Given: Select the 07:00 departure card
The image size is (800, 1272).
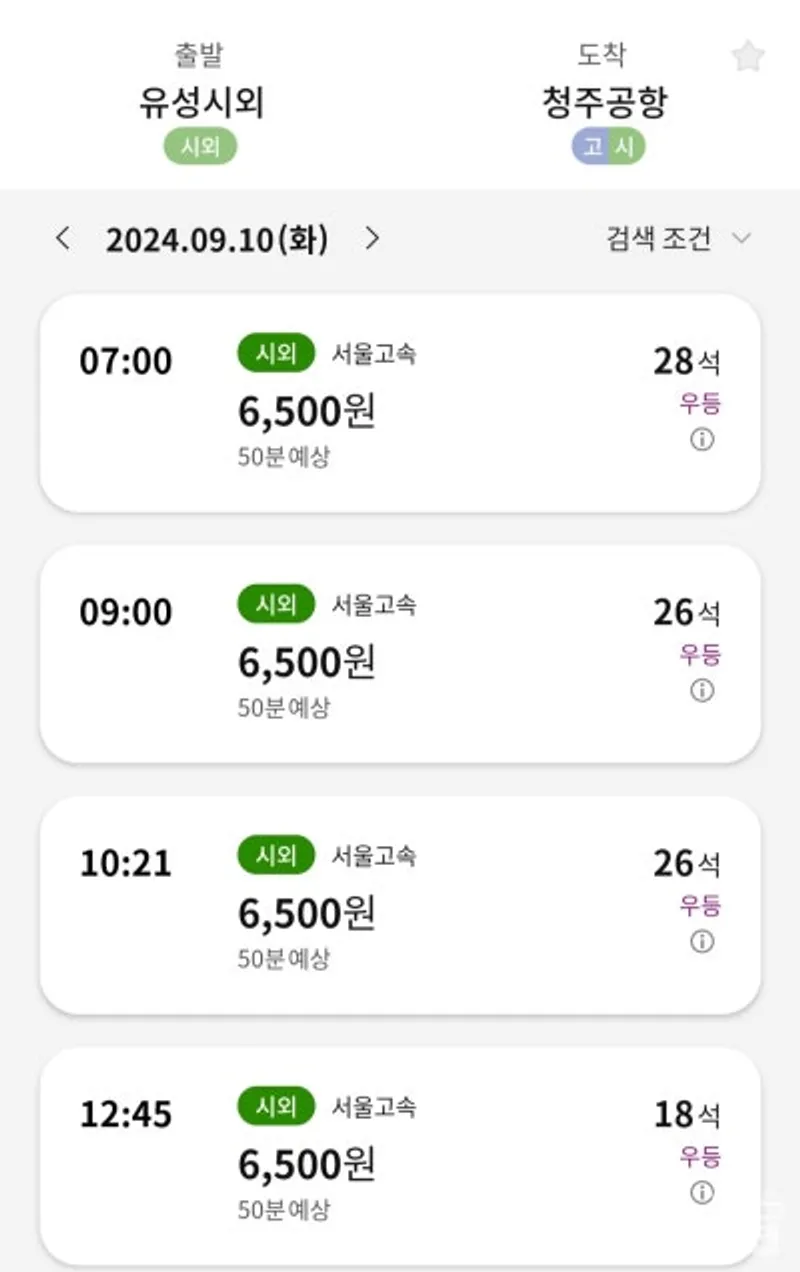Looking at the screenshot, I should [x=400, y=403].
